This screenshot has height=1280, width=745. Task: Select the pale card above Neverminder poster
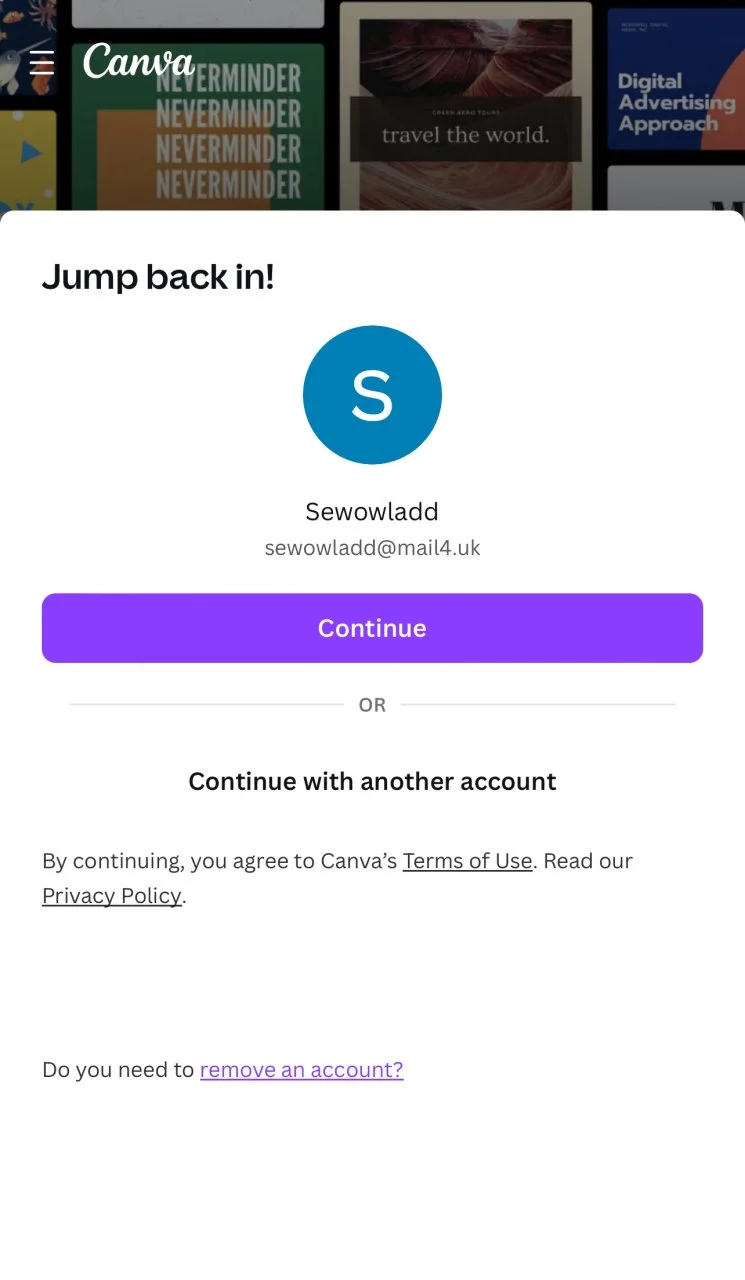click(198, 13)
